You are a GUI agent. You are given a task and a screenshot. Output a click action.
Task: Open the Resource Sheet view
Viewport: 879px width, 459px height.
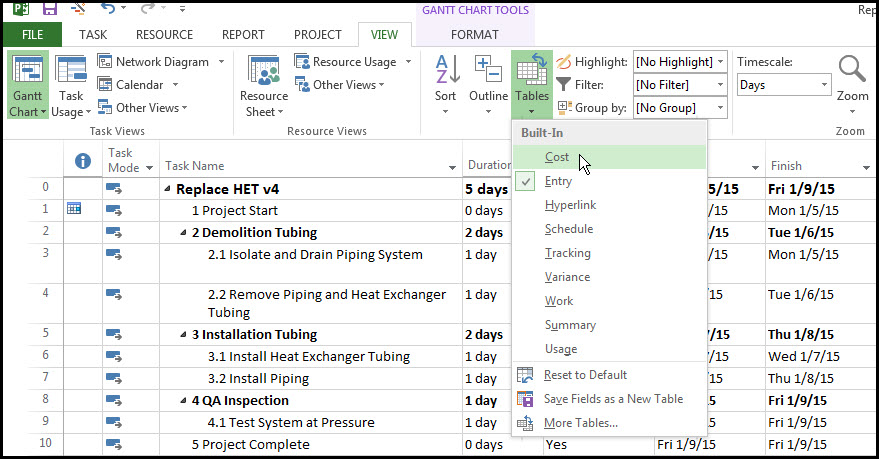pos(263,86)
